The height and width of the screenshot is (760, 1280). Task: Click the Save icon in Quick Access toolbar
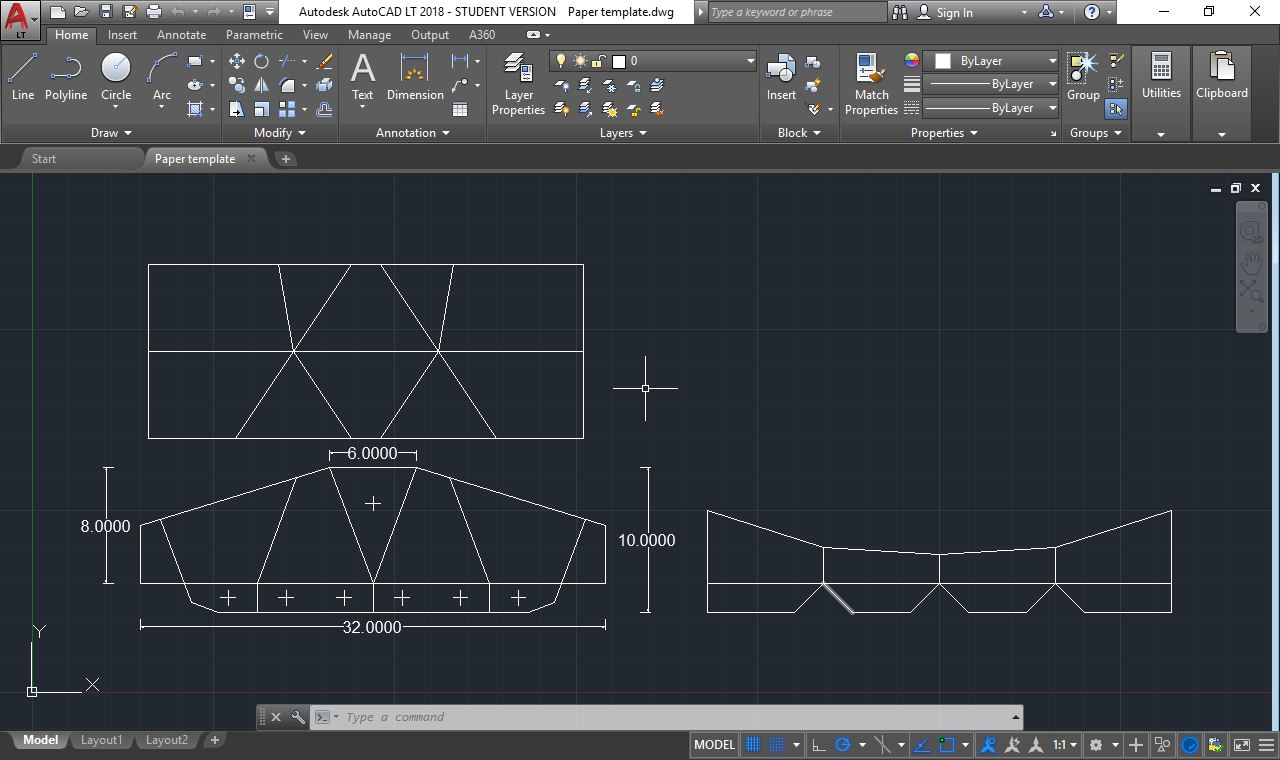[x=106, y=12]
